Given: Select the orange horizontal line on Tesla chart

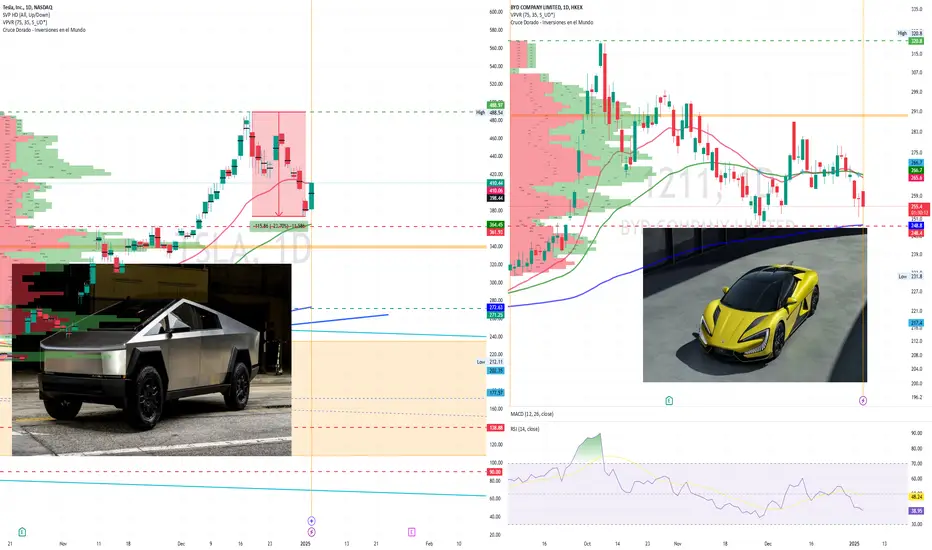Looking at the screenshot, I should tap(243, 247).
